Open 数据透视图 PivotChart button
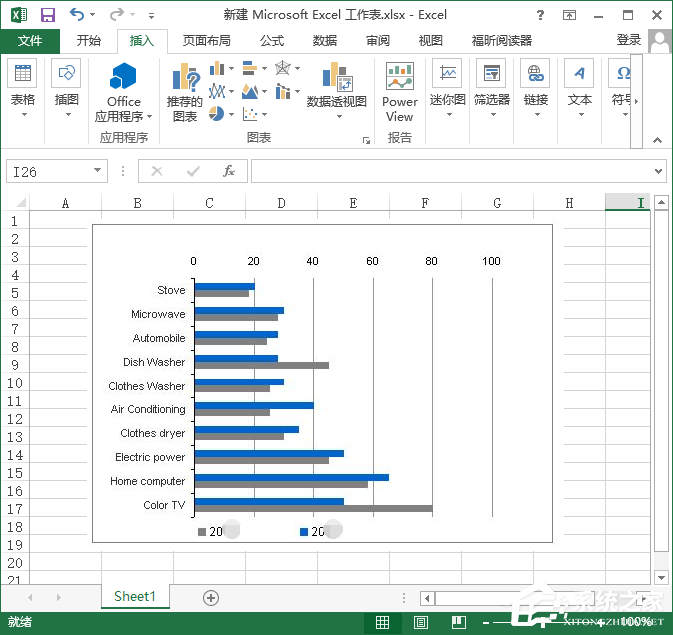 click(x=337, y=84)
